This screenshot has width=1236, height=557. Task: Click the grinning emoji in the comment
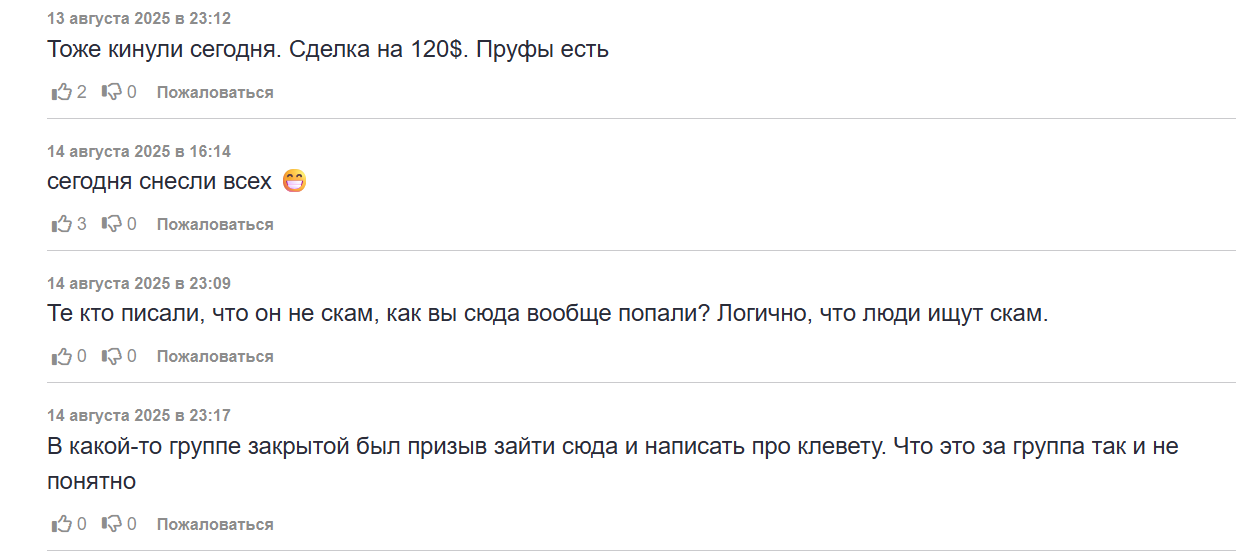[294, 182]
